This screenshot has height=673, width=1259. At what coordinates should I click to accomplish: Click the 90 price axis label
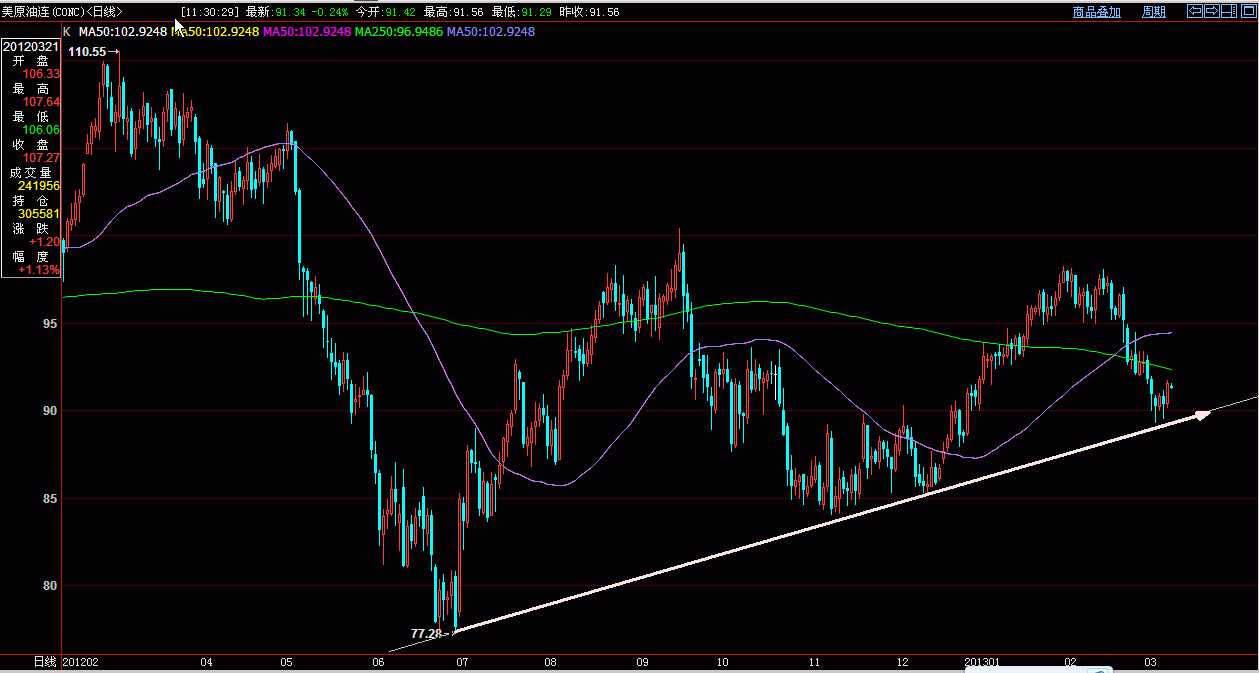pyautogui.click(x=49, y=411)
